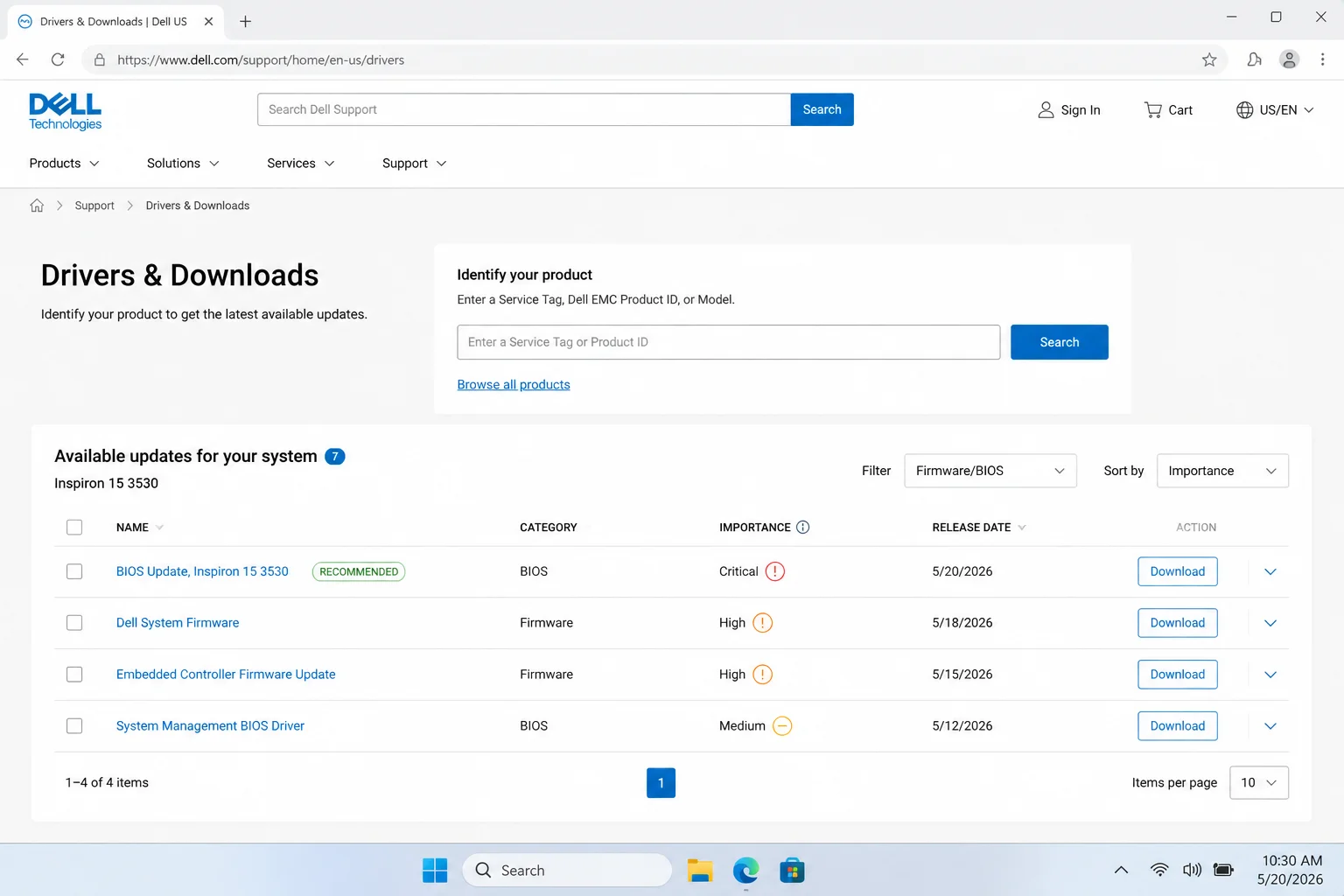
Task: Tick the select-all header checkbox
Action: [74, 527]
